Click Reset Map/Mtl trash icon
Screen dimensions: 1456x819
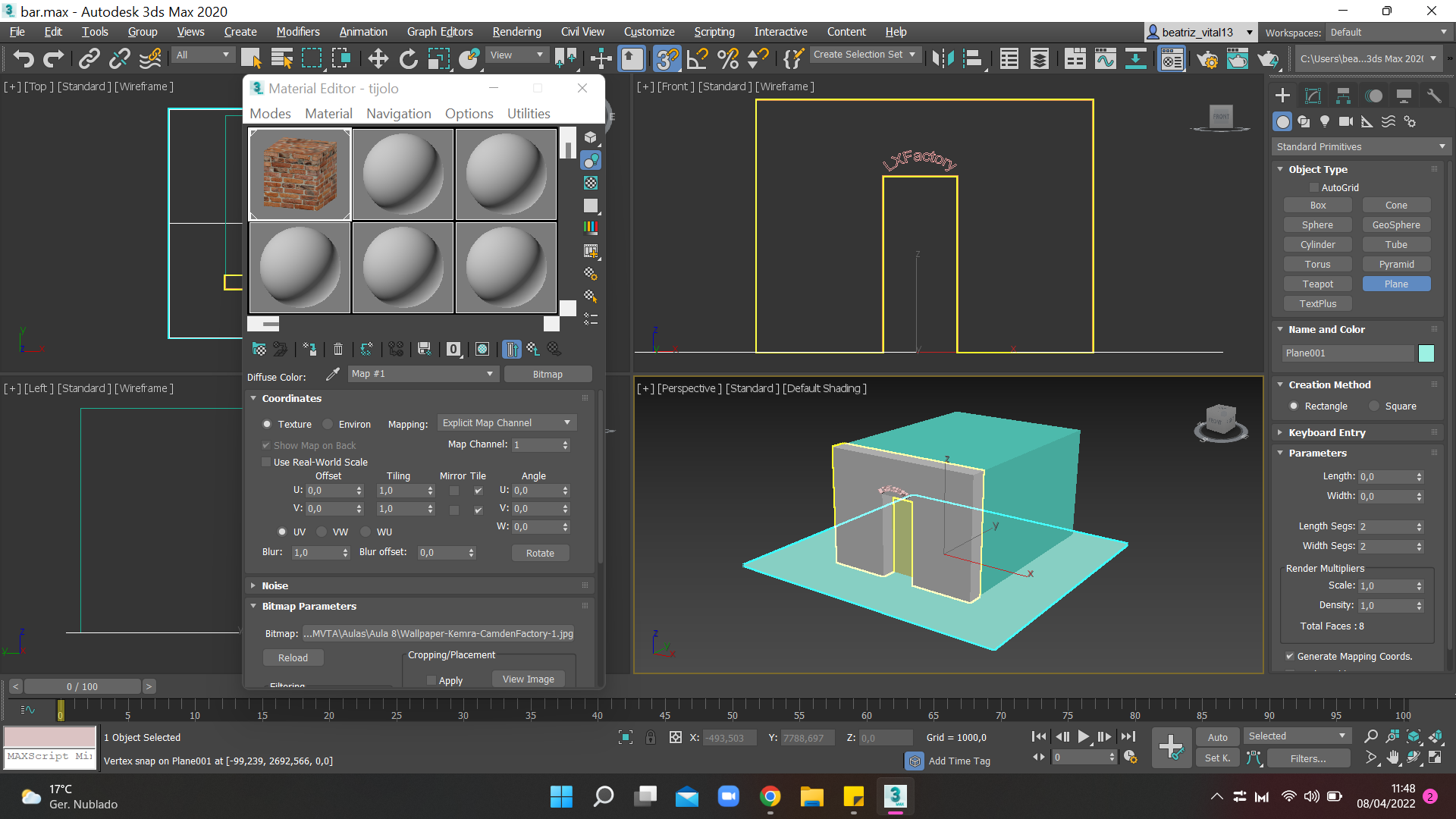tap(338, 349)
